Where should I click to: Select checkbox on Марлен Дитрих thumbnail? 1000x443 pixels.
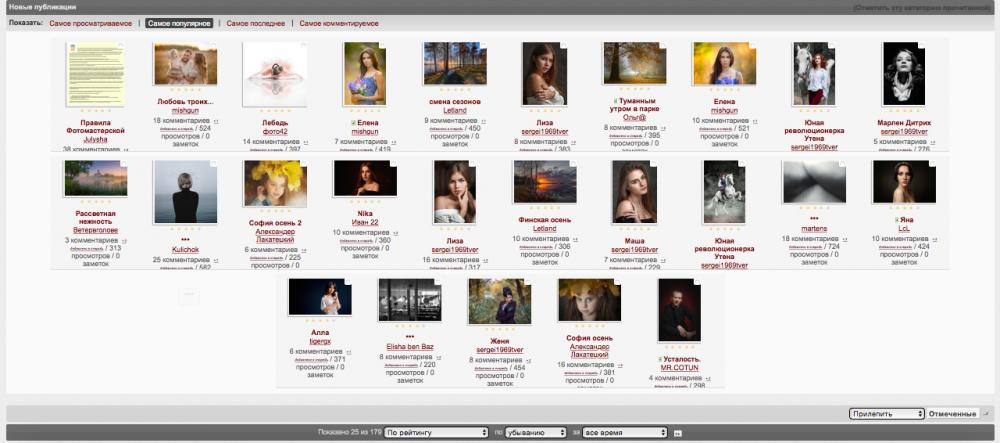tap(922, 46)
